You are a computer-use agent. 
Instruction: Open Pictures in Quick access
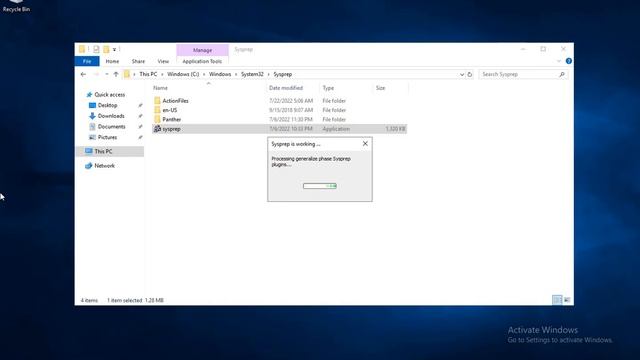click(107, 137)
